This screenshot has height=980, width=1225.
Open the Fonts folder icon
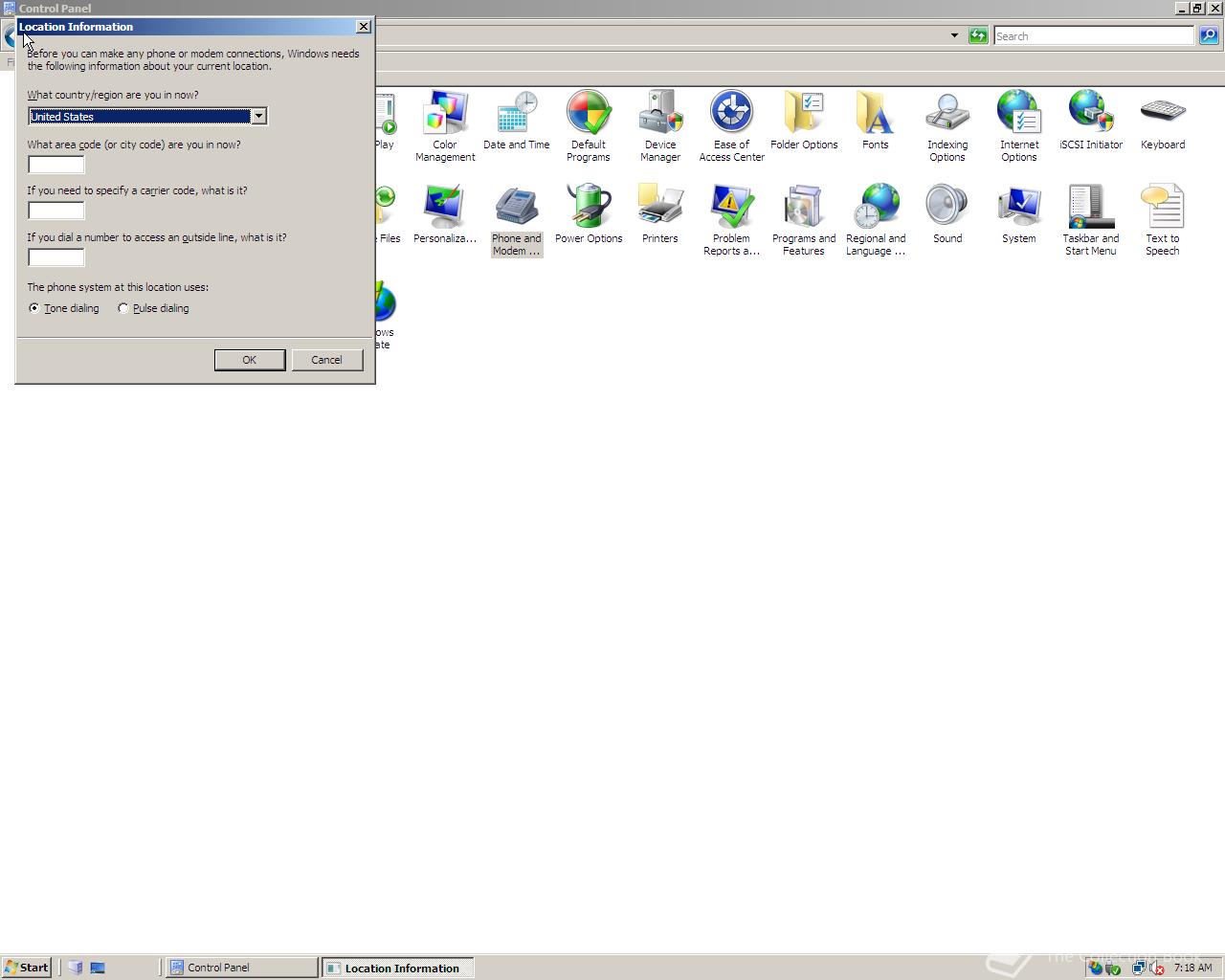coord(876,121)
